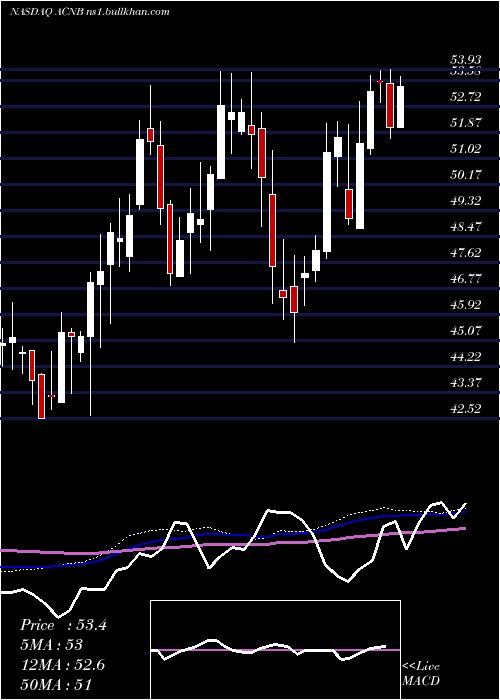Click the 45.92 price axis label
The image size is (500, 700).
click(466, 304)
